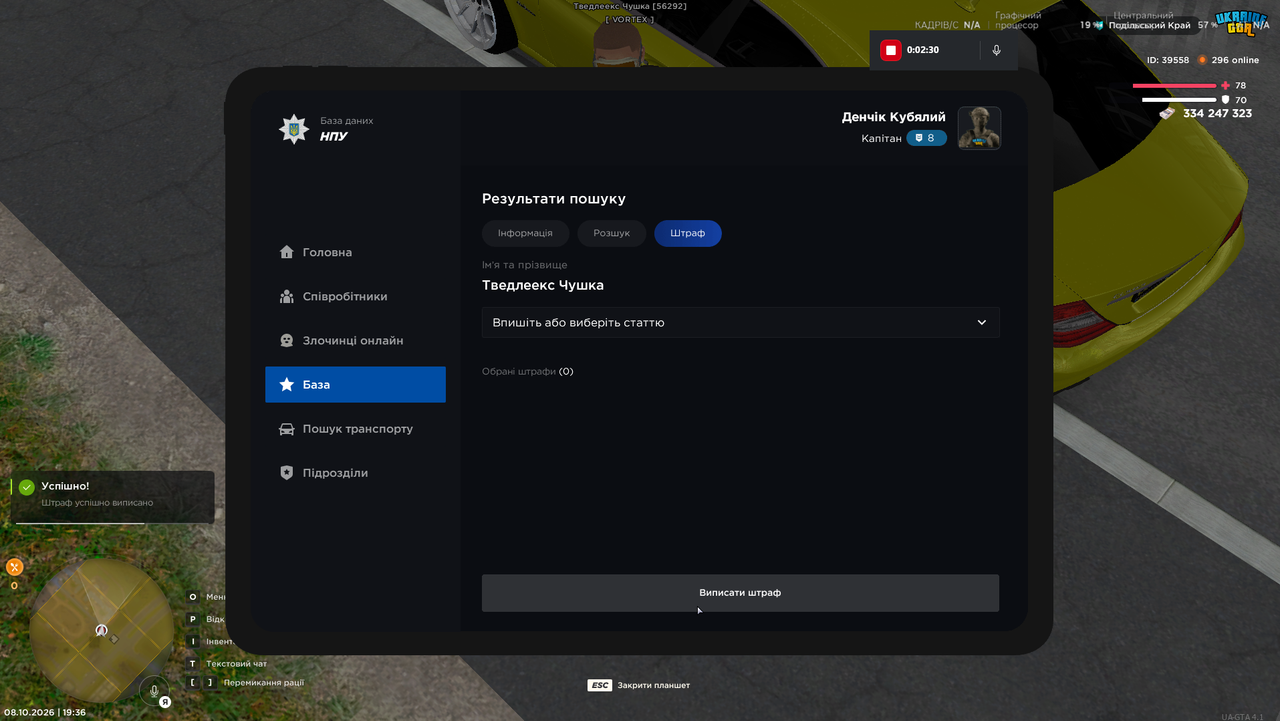Click the officer avatar thumbnail
Image resolution: width=1280 pixels, height=721 pixels.
click(980, 128)
